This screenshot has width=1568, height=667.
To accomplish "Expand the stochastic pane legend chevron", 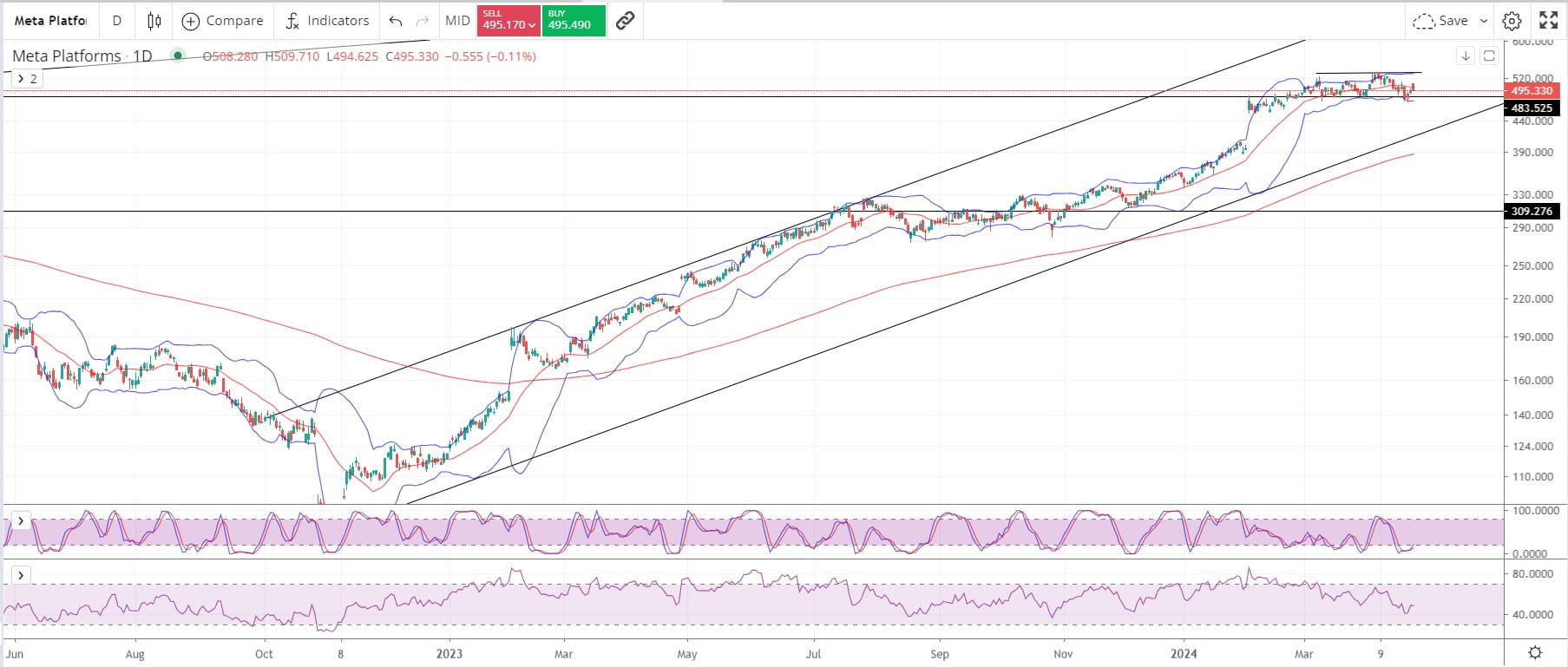I will 20,521.
